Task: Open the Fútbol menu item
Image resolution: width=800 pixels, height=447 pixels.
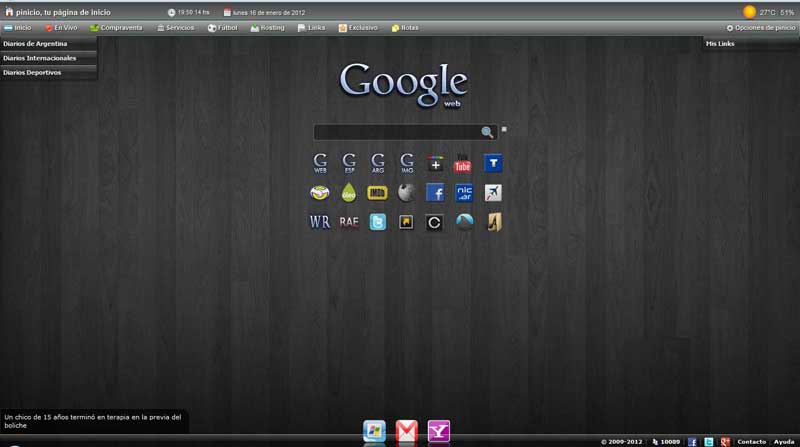Action: (x=224, y=28)
